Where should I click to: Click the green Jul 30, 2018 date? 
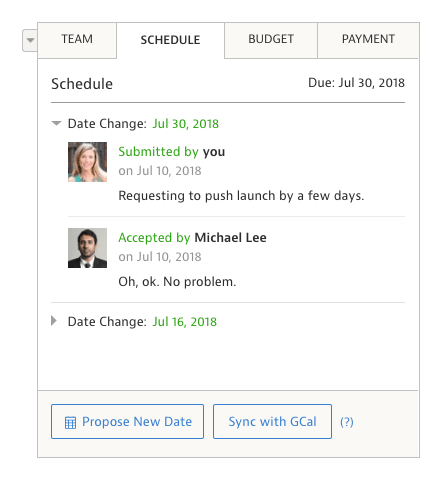coord(186,124)
